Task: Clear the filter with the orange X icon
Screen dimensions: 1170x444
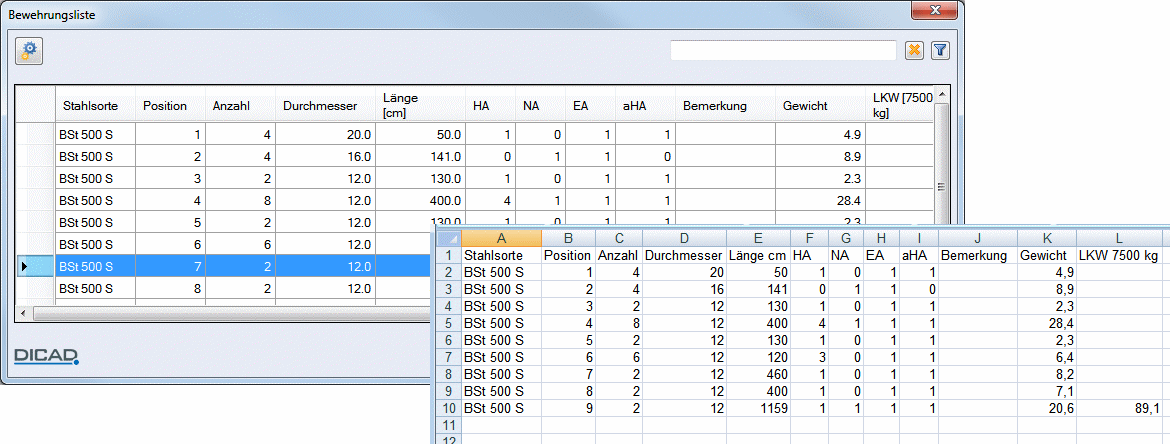Action: 914,51
